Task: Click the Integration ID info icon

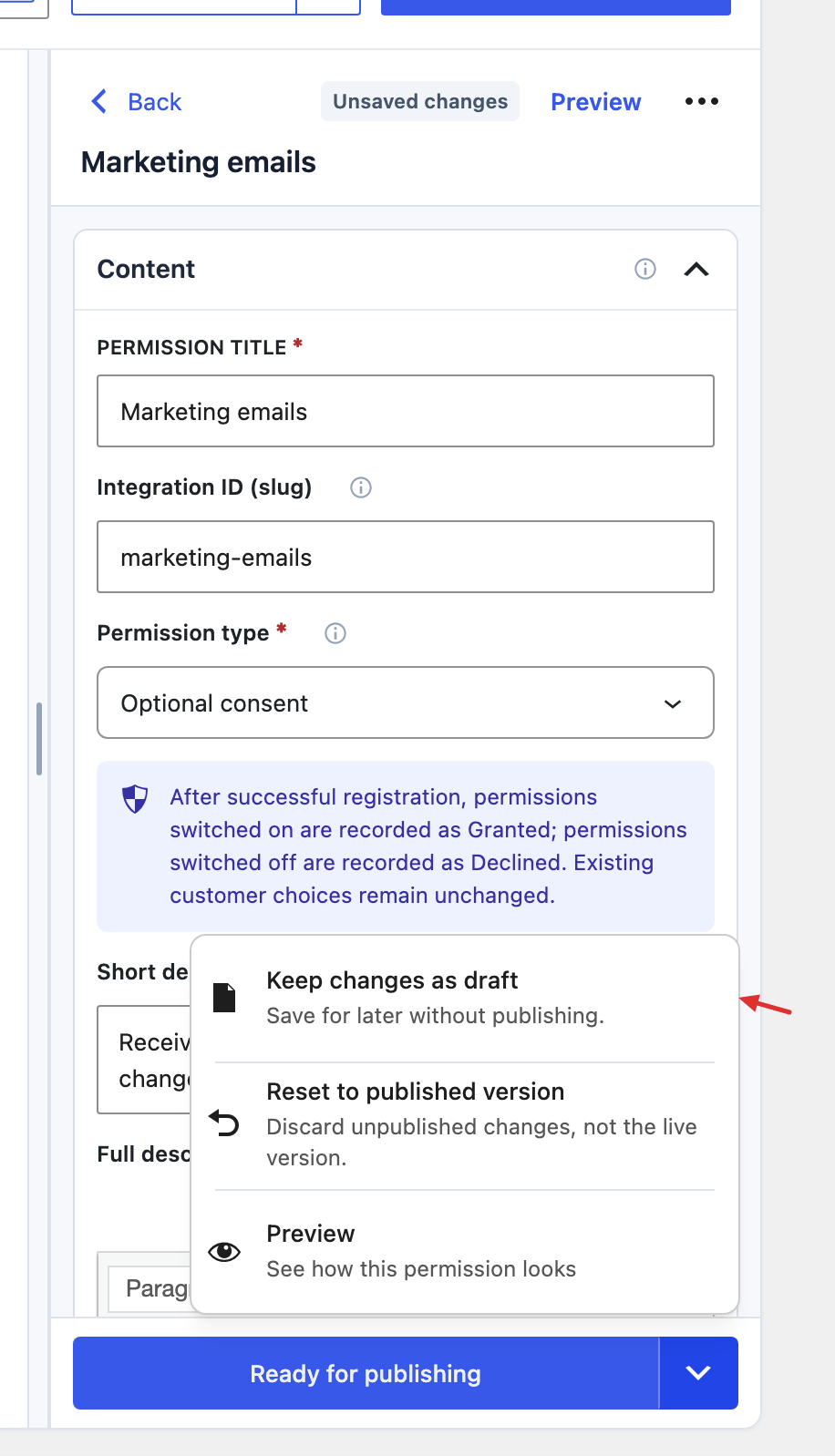Action: (361, 487)
